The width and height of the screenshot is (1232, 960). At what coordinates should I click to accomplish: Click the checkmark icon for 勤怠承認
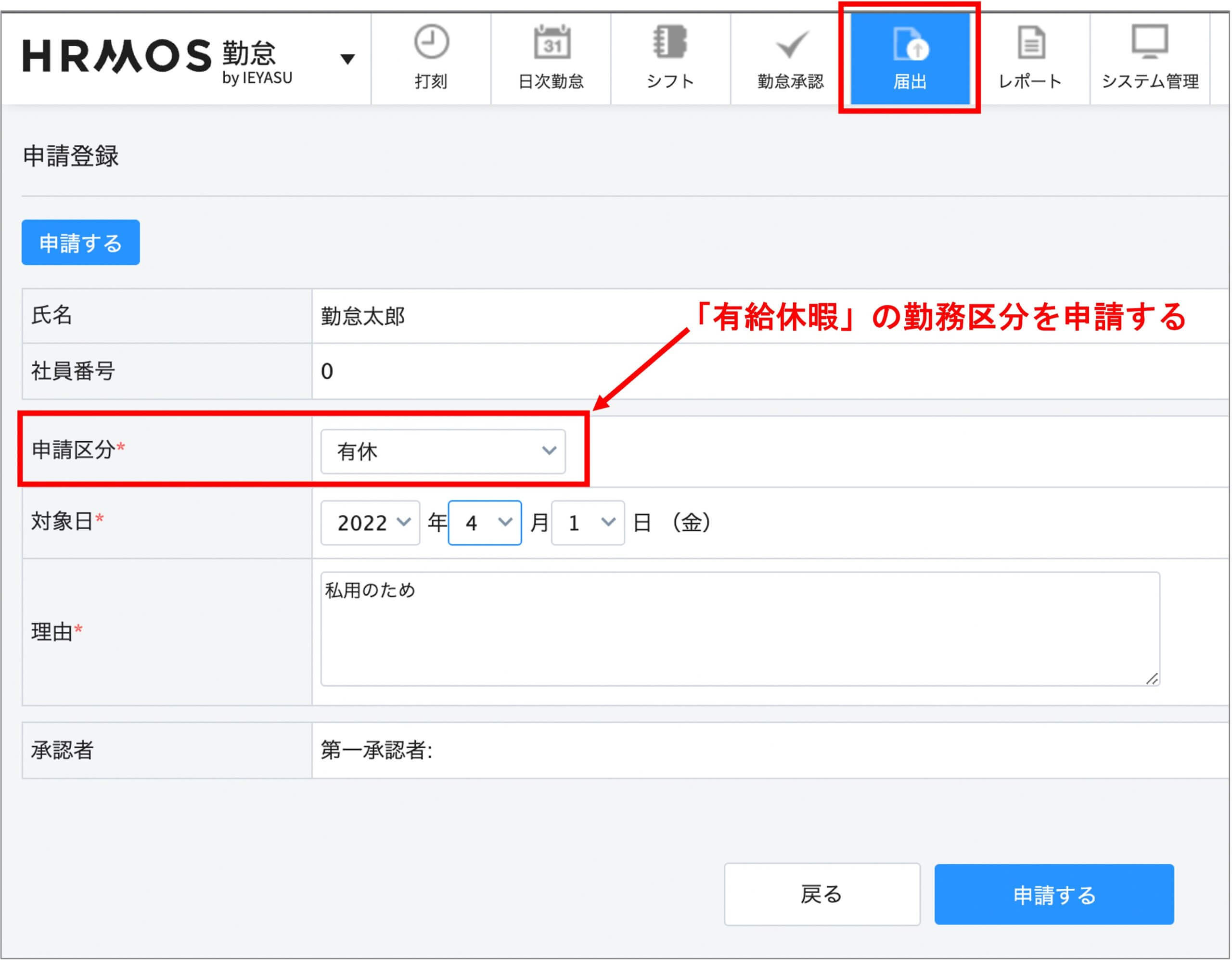click(x=792, y=44)
